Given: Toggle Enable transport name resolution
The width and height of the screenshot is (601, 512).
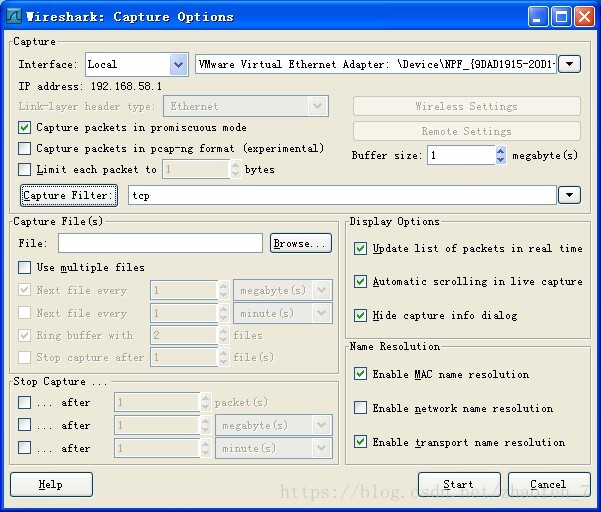Looking at the screenshot, I should click(360, 442).
